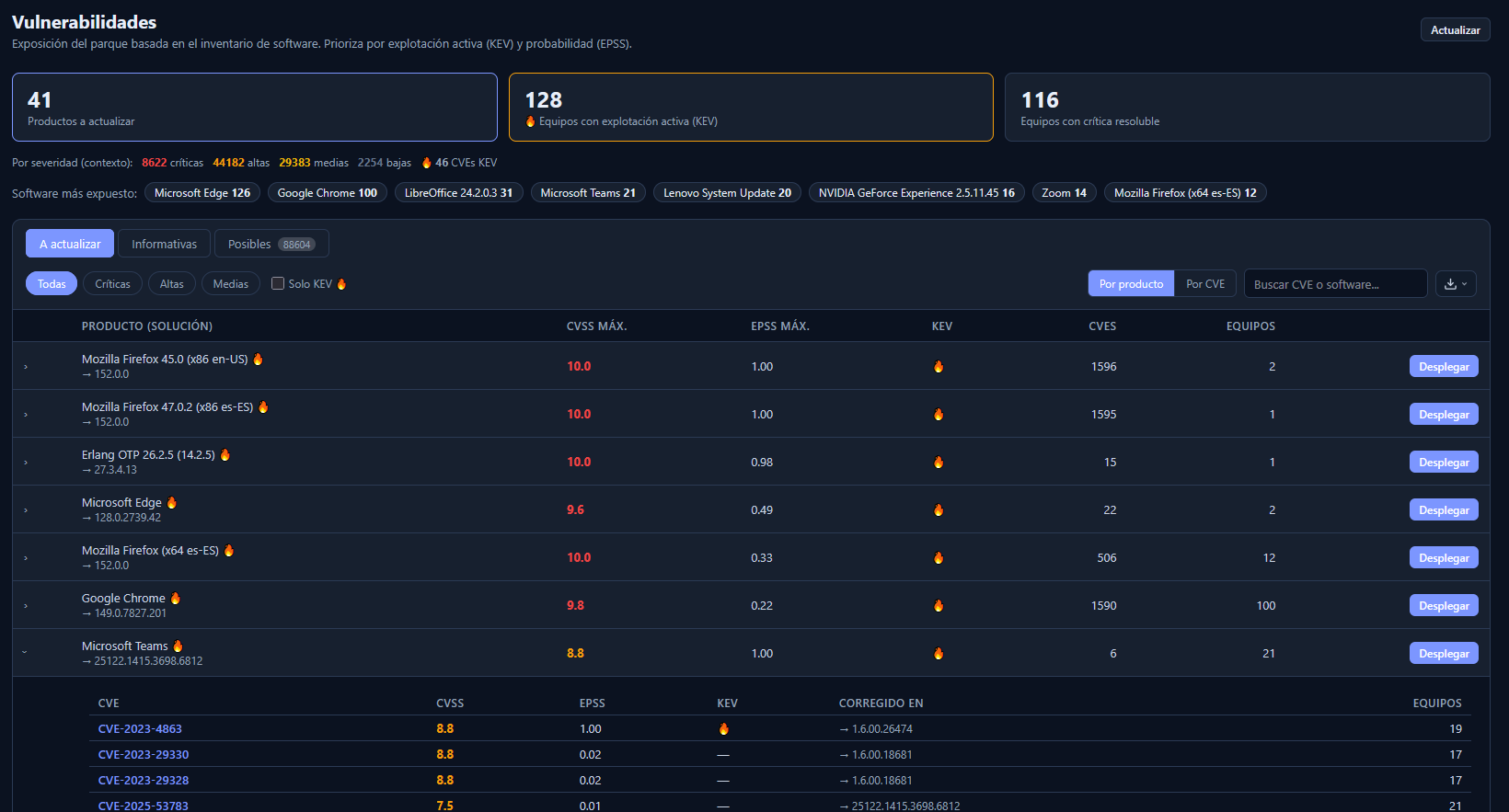Image resolution: width=1509 pixels, height=812 pixels.
Task: Switch view to Por CVE
Action: click(1205, 284)
